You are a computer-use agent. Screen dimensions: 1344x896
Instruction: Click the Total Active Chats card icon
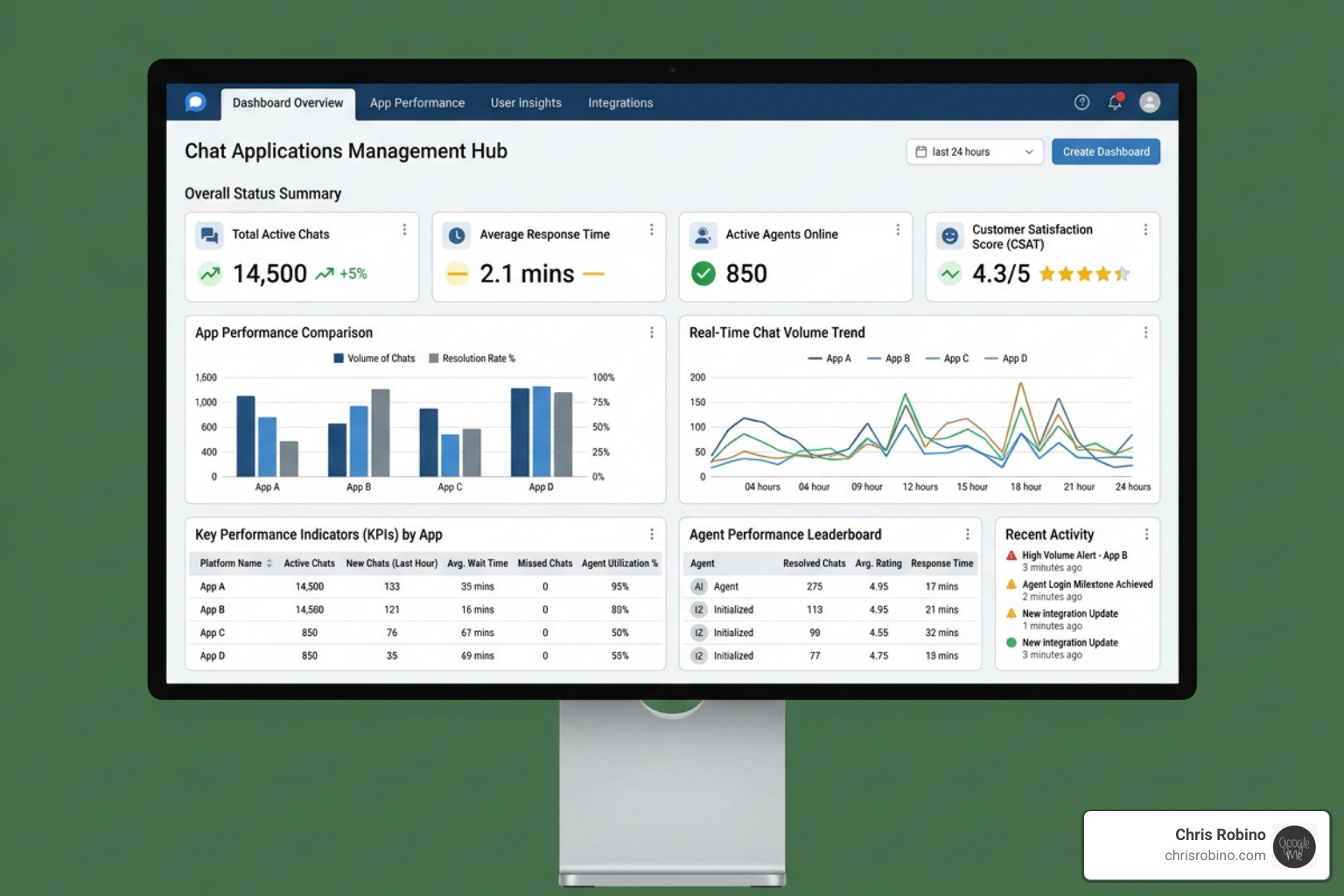click(x=209, y=235)
